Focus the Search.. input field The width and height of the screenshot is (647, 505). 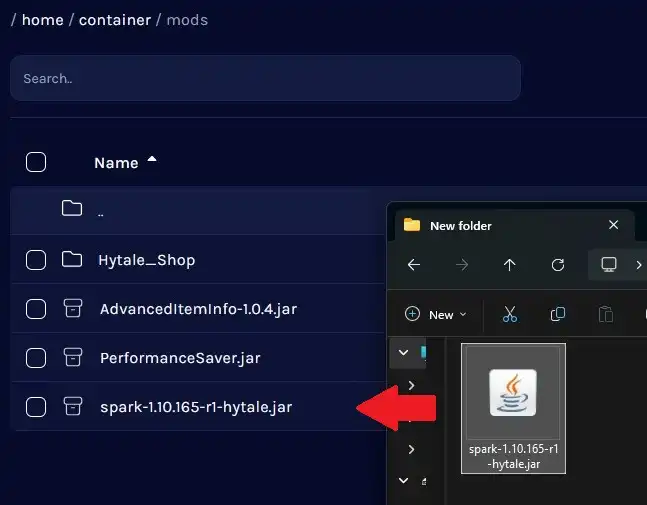click(x=265, y=78)
